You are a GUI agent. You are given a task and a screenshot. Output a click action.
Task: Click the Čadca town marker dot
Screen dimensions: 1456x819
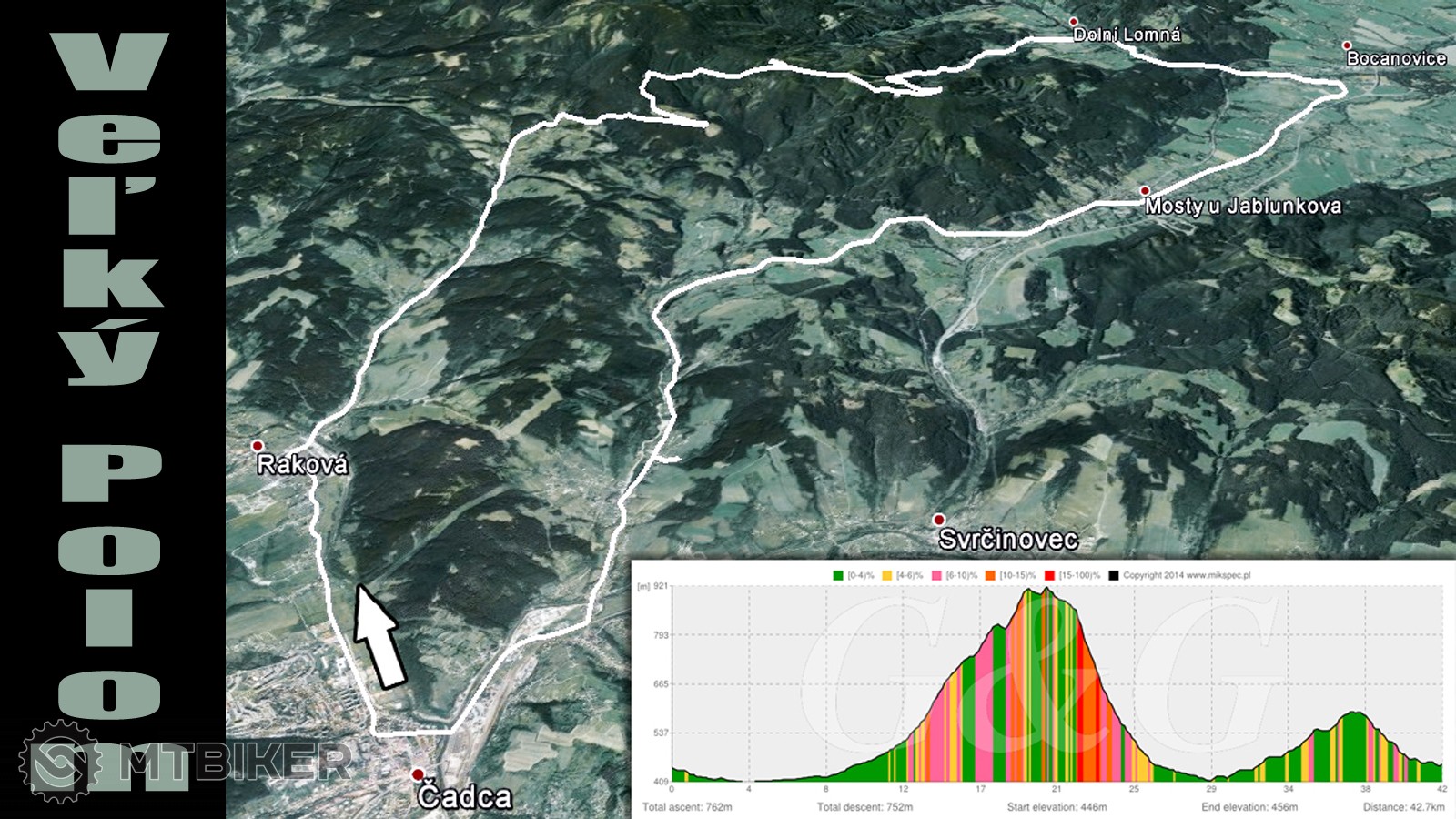click(x=418, y=774)
